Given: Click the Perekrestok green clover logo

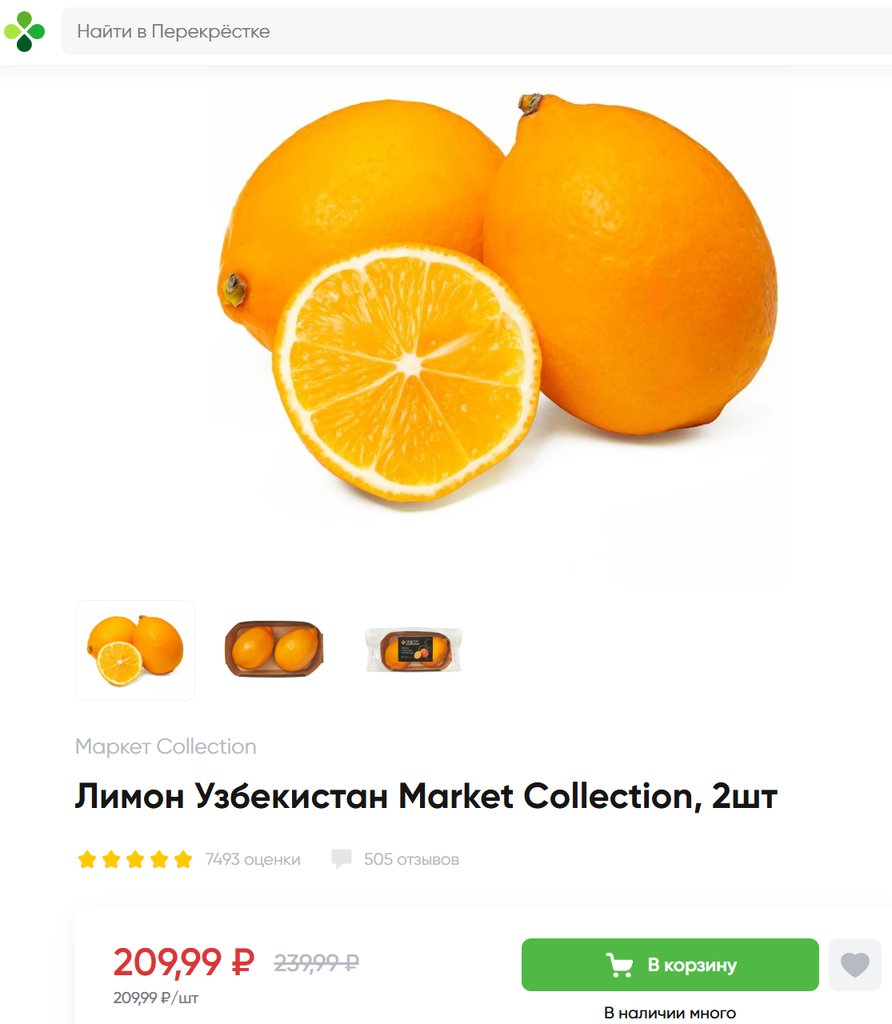Looking at the screenshot, I should pyautogui.click(x=24, y=31).
